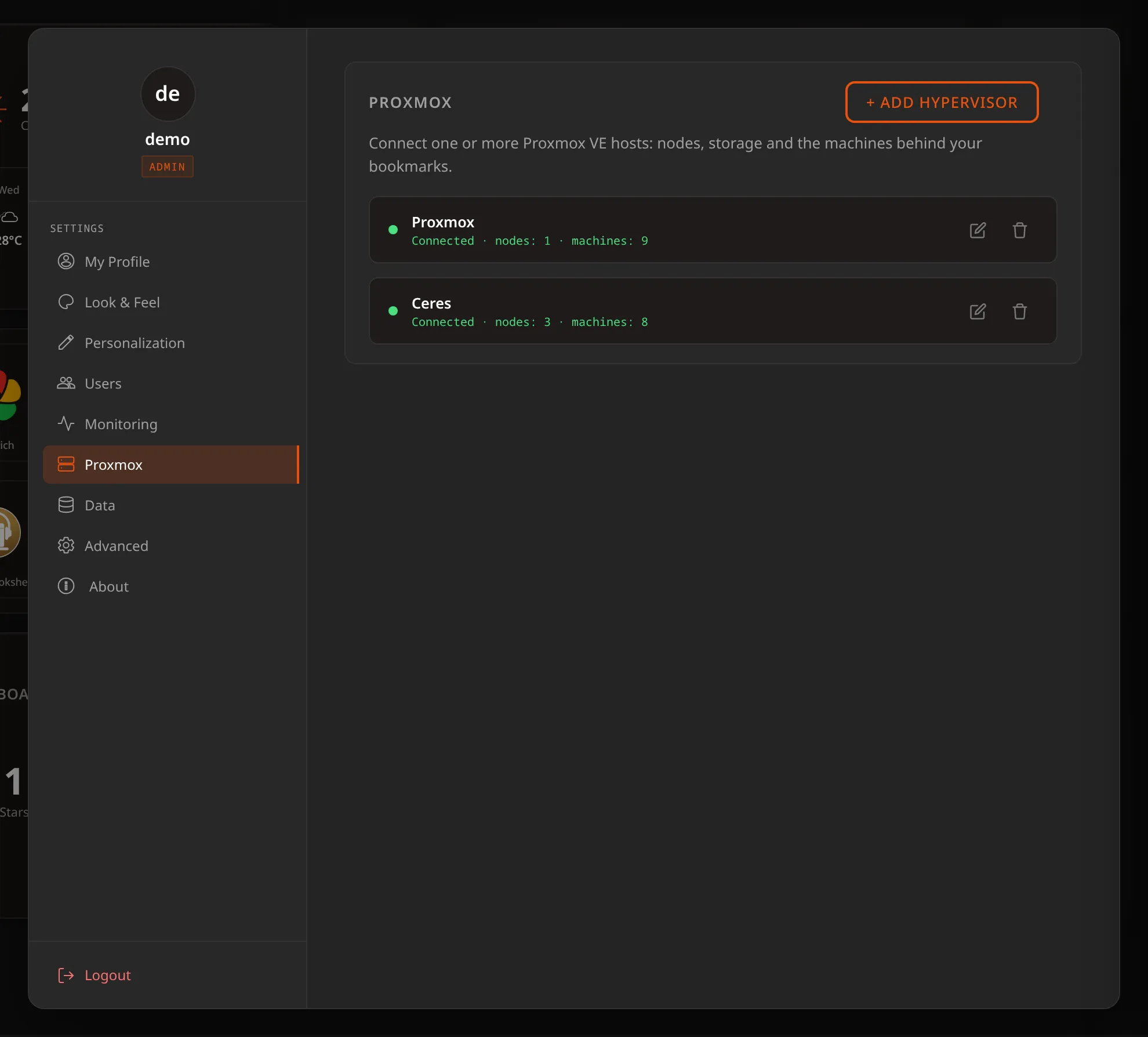Click the Monitoring pulse icon
This screenshot has width=1148, height=1037.
(x=66, y=424)
